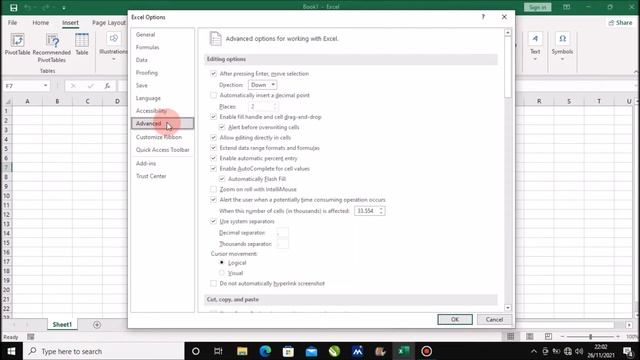640x360 pixels.
Task: Click the zoom slider handle in the status bar
Action: (590, 336)
